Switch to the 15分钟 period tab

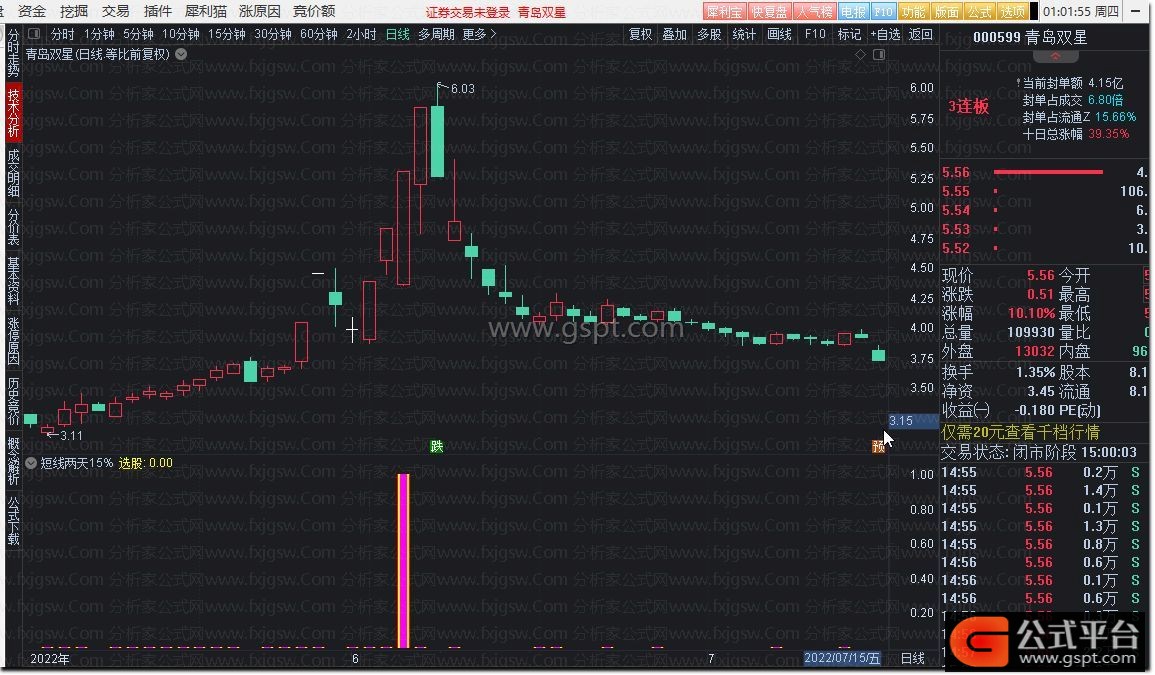(226, 34)
